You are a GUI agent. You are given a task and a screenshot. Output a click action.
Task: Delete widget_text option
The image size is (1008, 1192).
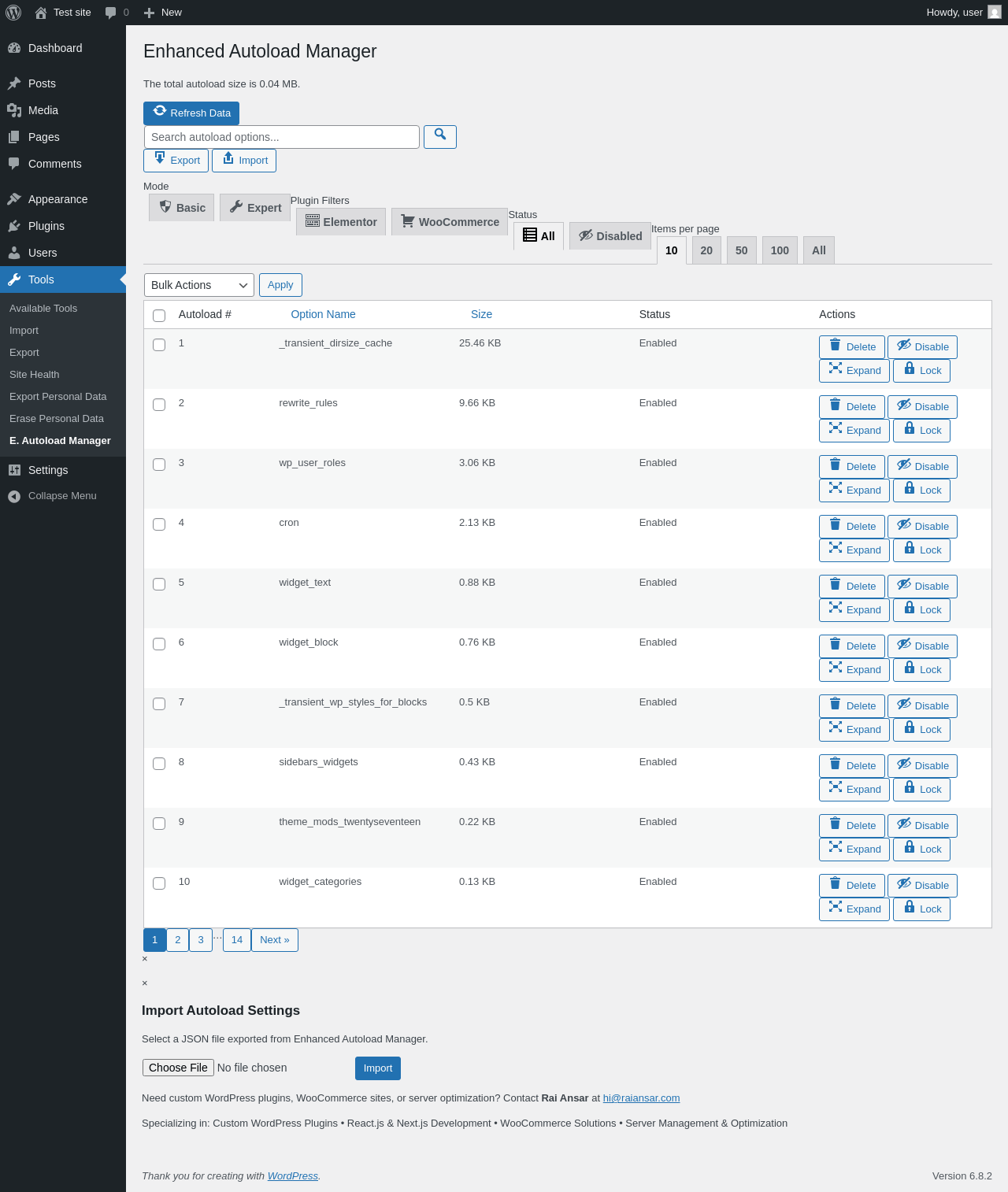[x=852, y=587]
